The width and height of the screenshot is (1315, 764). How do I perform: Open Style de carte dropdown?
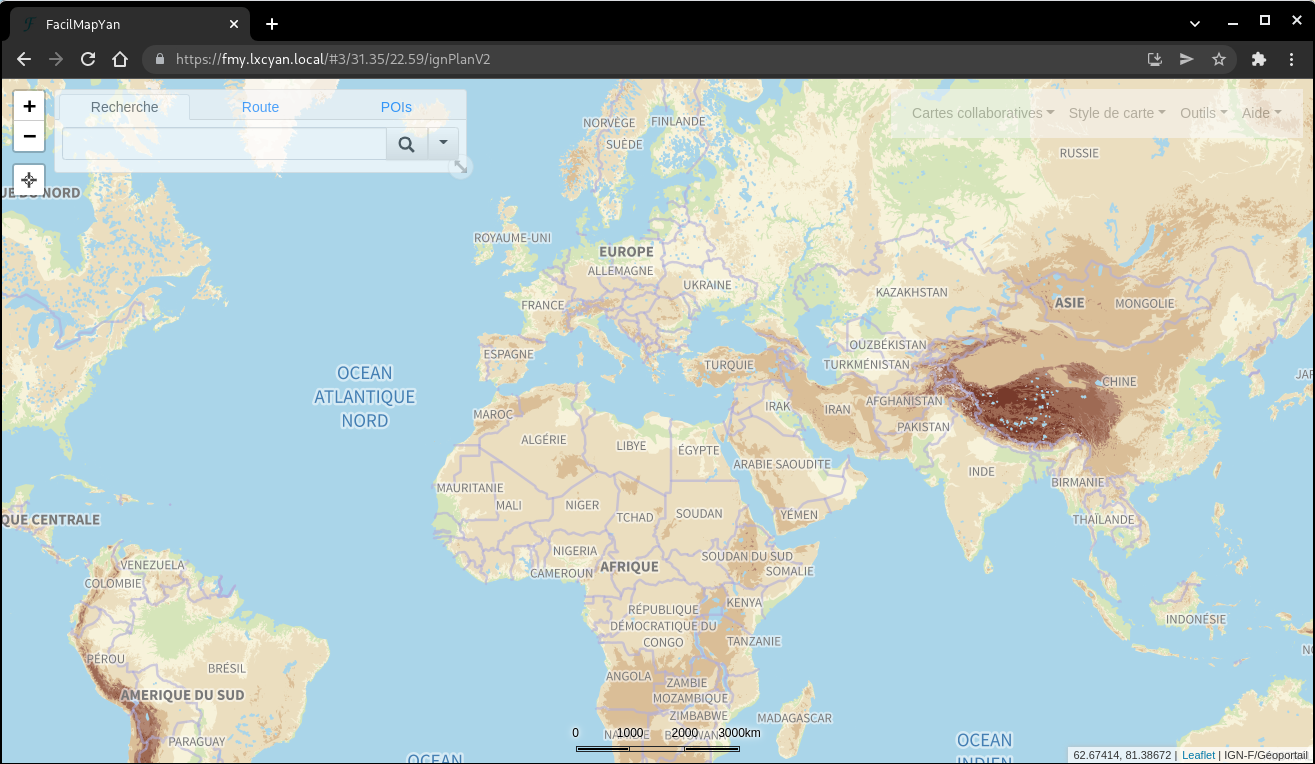click(x=1116, y=113)
